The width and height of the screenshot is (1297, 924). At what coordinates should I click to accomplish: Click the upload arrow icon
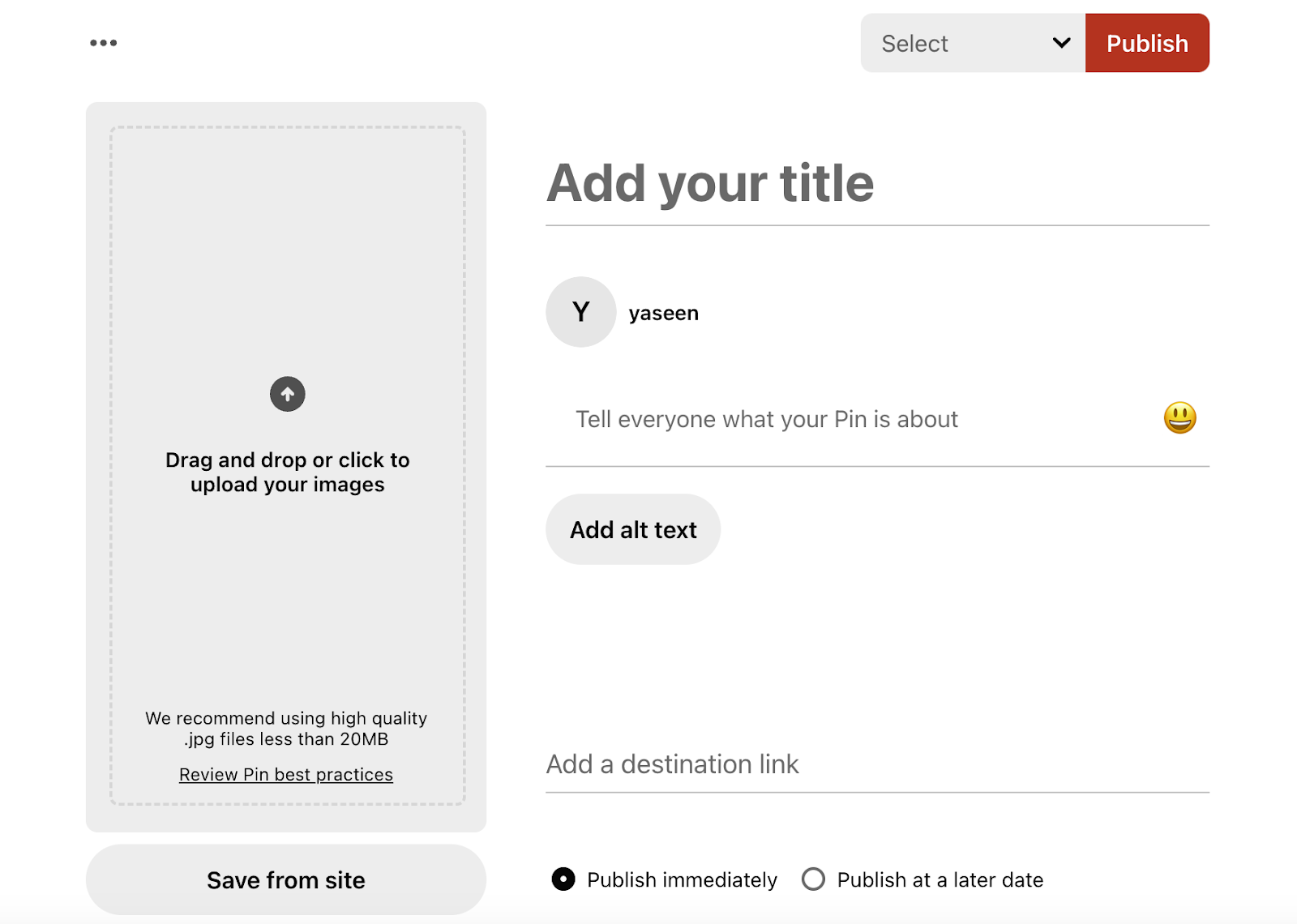287,395
